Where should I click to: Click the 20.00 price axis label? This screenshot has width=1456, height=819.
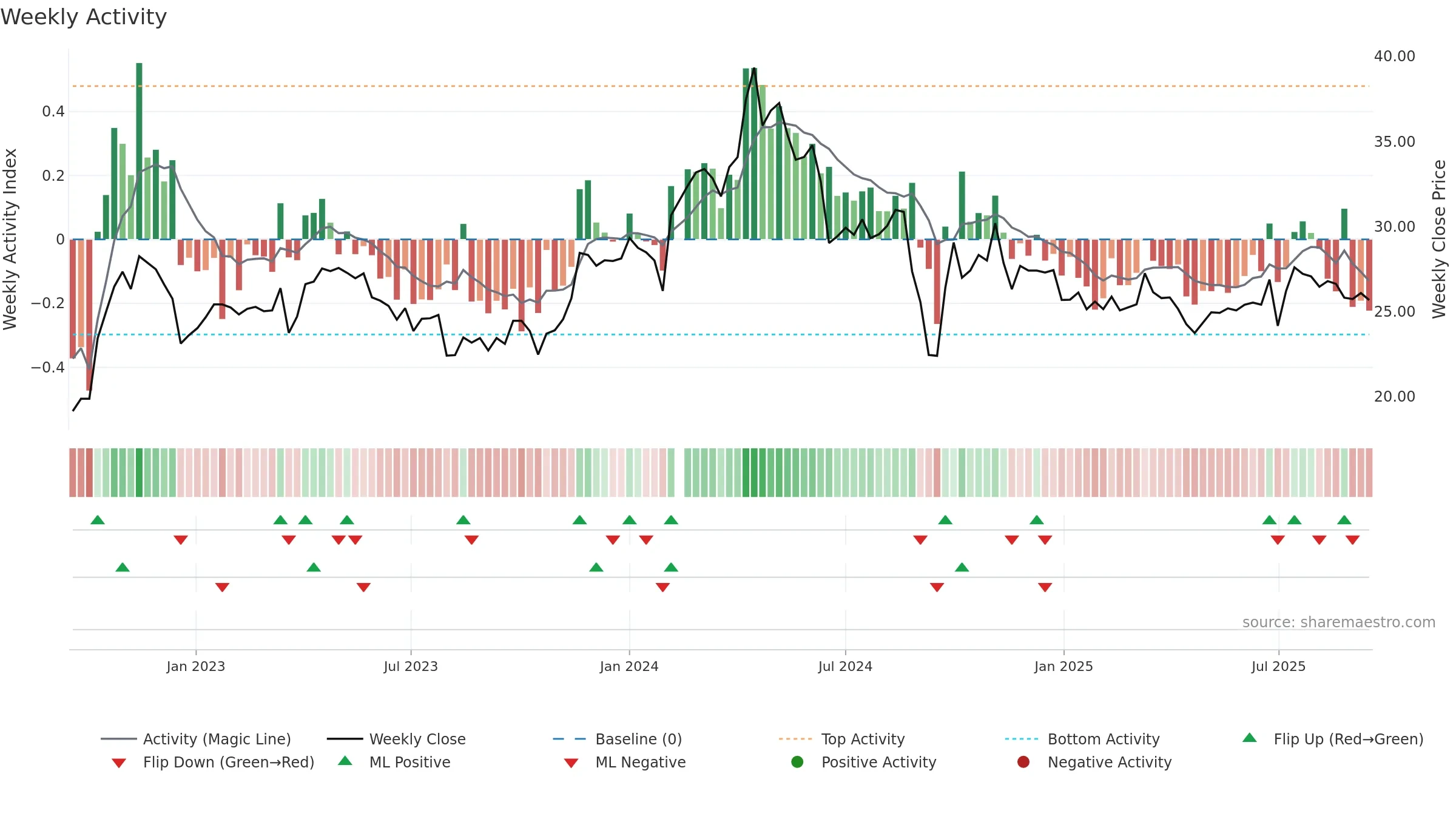pos(1395,396)
